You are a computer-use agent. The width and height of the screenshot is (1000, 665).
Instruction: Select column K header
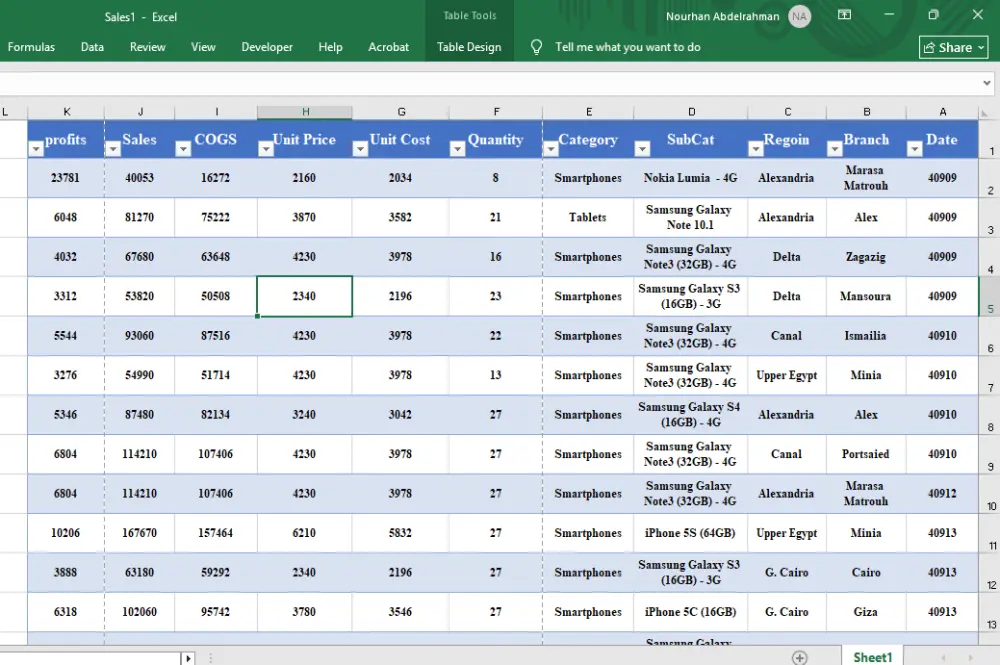click(x=66, y=112)
